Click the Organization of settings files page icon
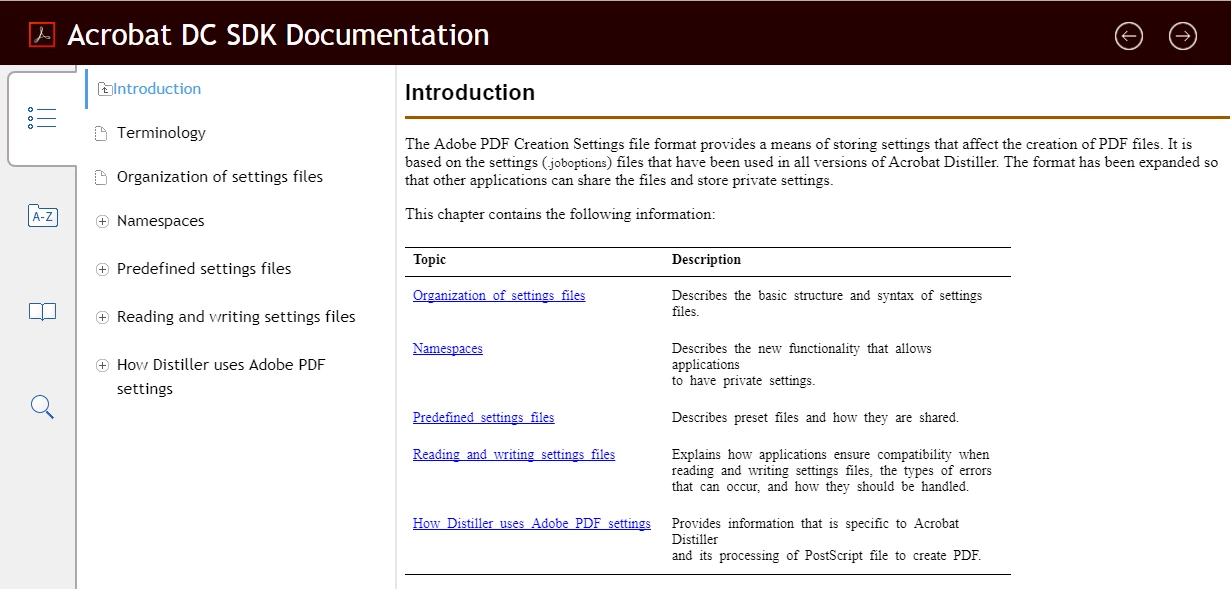 [100, 178]
